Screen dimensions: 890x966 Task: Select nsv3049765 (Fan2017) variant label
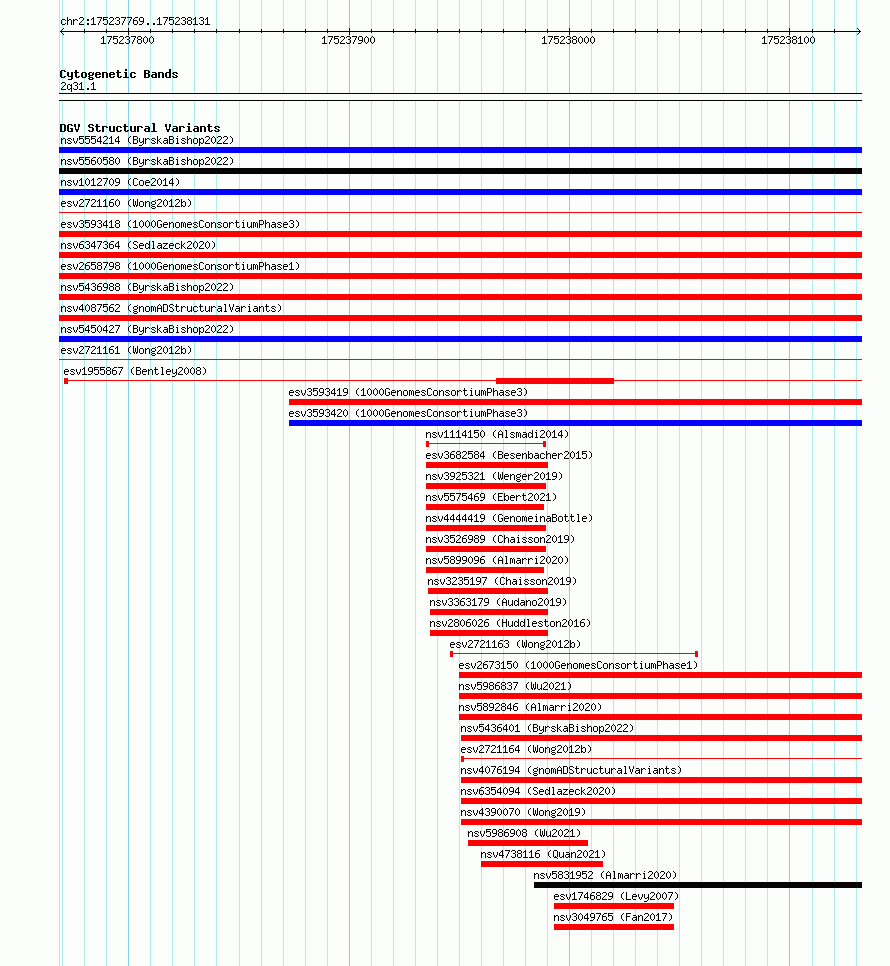click(613, 917)
